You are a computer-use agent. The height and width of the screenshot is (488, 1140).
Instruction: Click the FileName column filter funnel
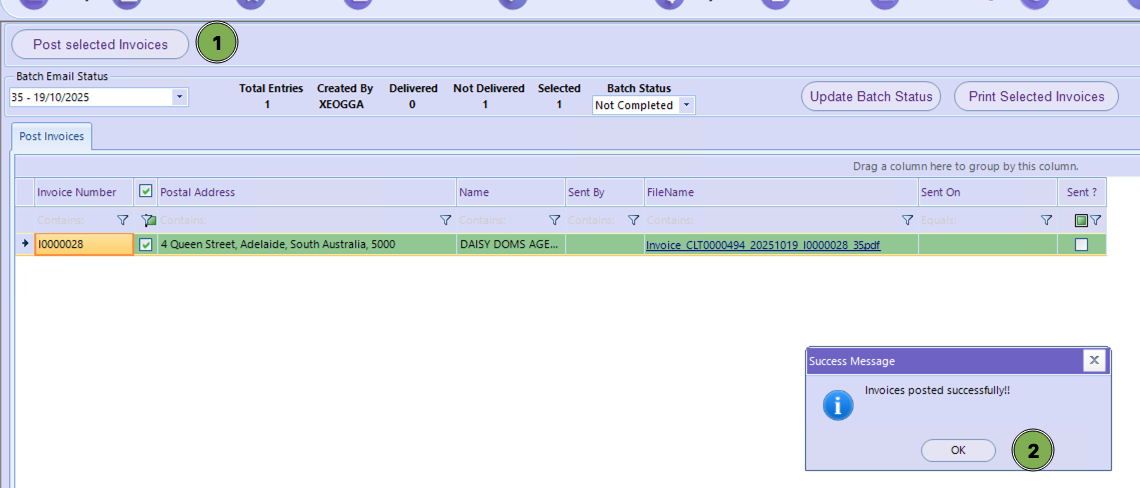907,220
